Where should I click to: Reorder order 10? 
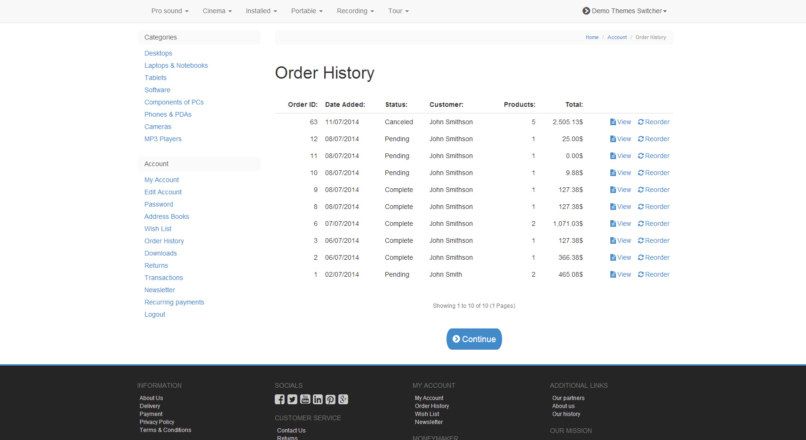tap(654, 173)
